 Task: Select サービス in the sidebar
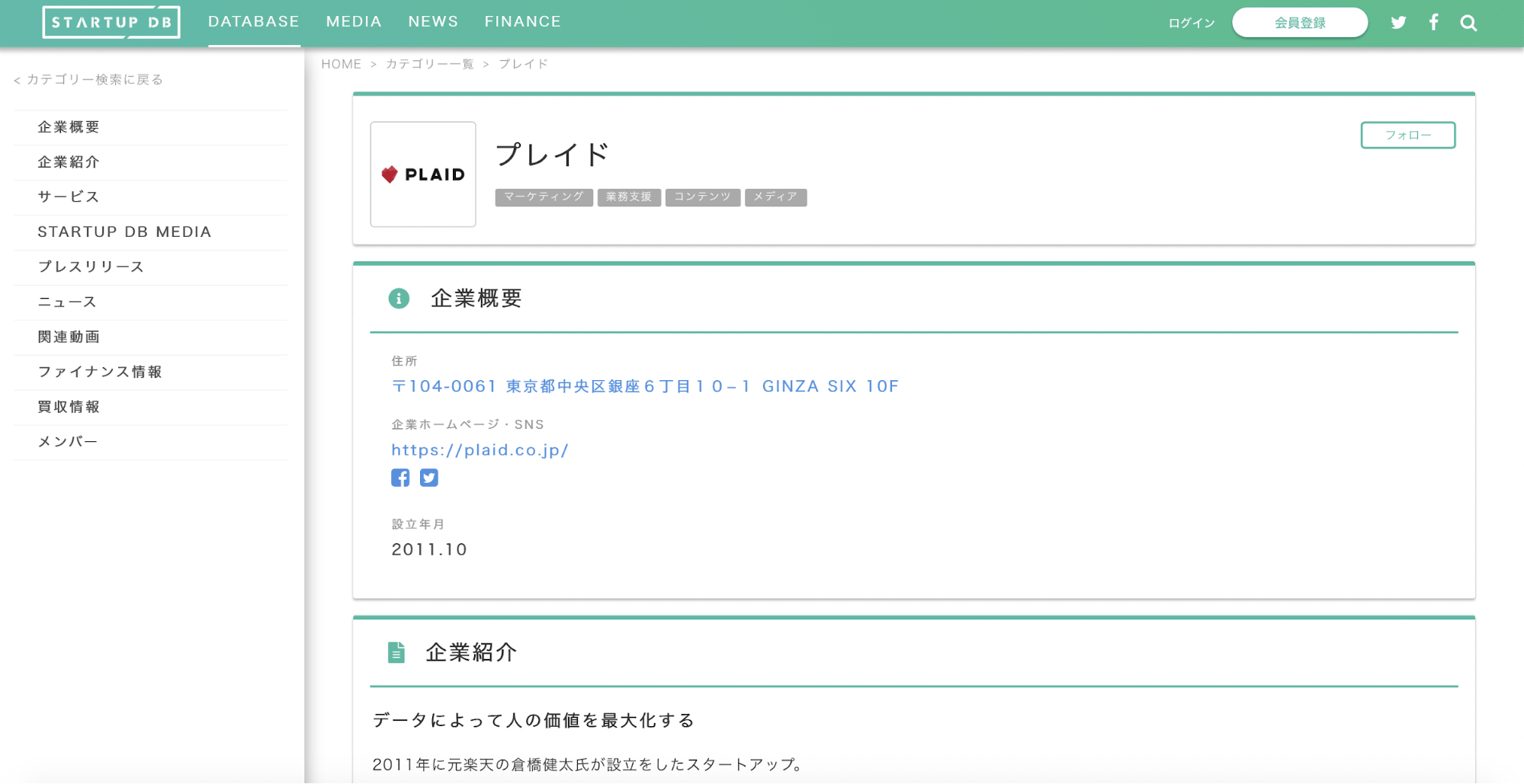point(150,197)
